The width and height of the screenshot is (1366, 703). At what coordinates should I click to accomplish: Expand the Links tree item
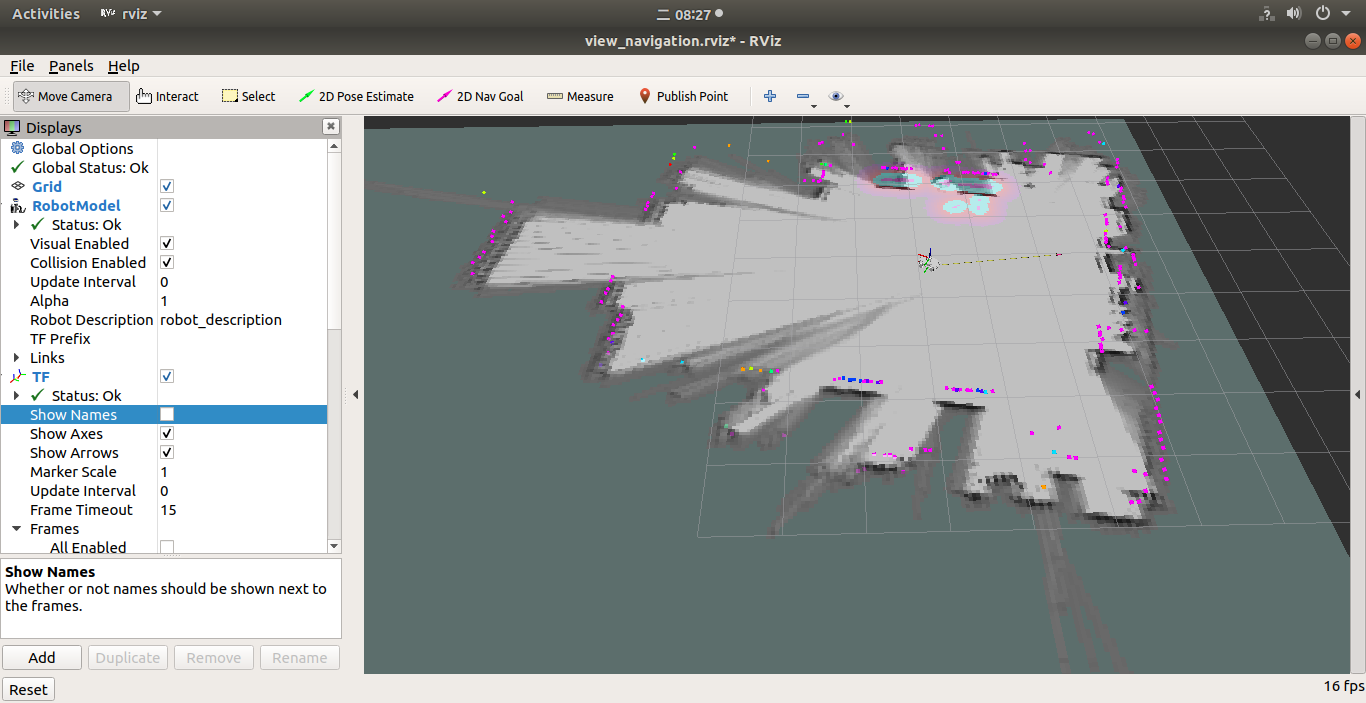16,357
